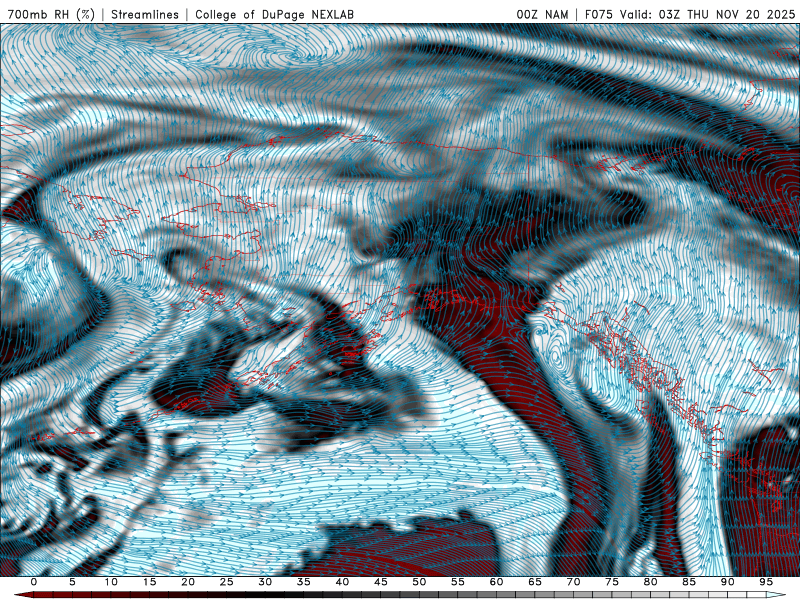The height and width of the screenshot is (600, 800).
Task: Click the color bar label '30'
Action: [x=265, y=582]
